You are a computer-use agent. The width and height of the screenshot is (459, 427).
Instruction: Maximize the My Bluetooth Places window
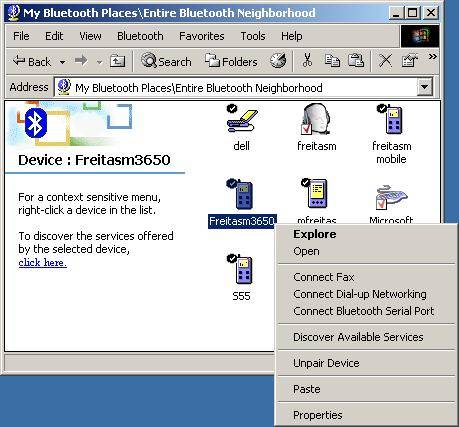(412, 13)
